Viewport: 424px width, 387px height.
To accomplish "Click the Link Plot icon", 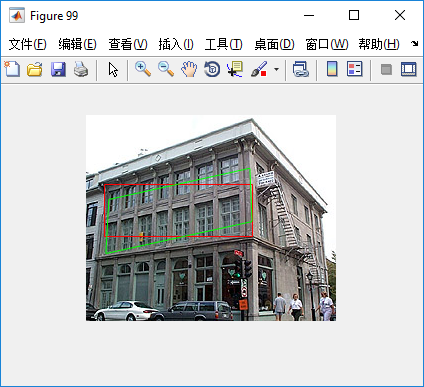I will [x=300, y=69].
